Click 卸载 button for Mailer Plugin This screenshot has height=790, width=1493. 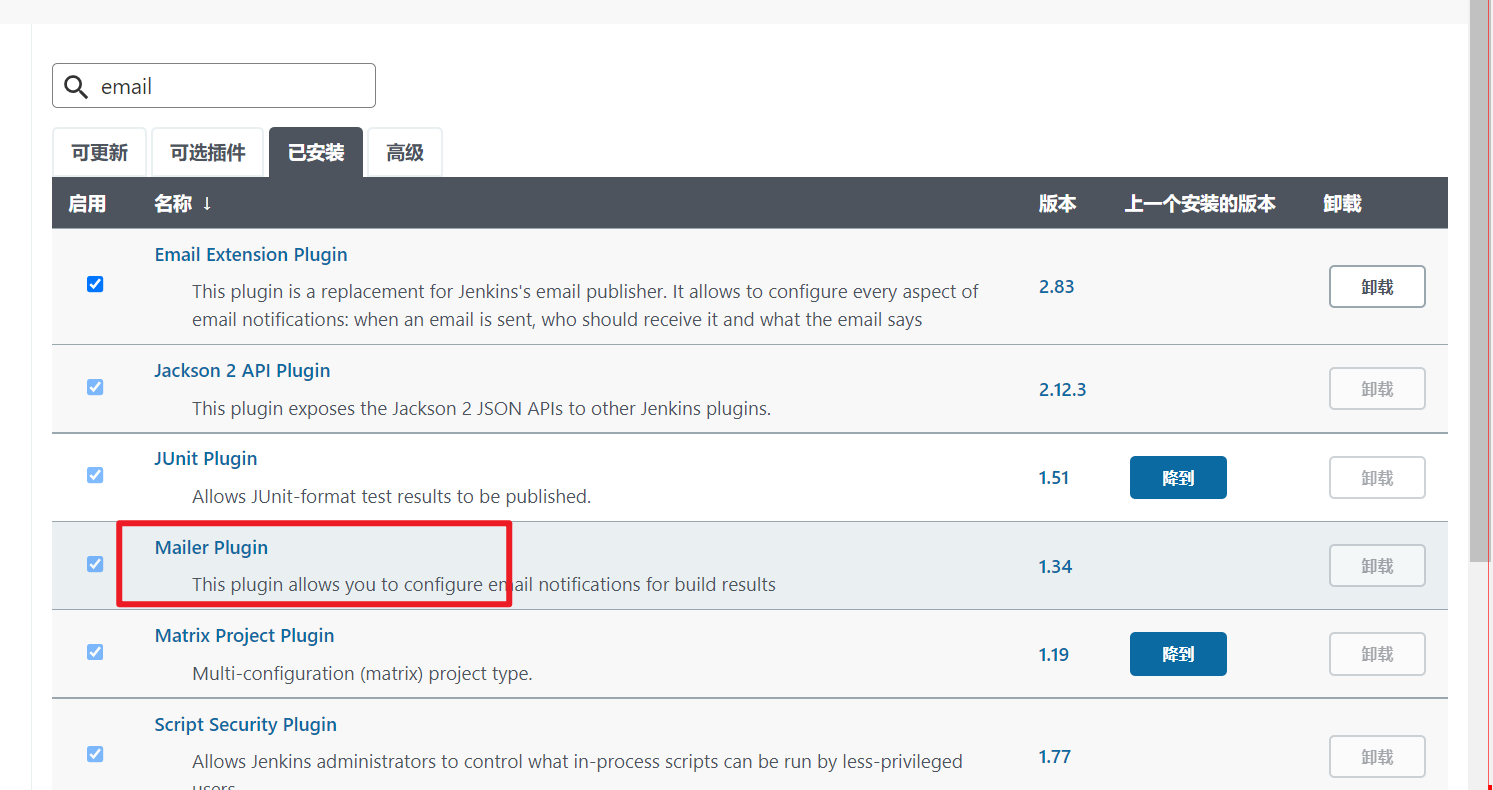[1377, 566]
